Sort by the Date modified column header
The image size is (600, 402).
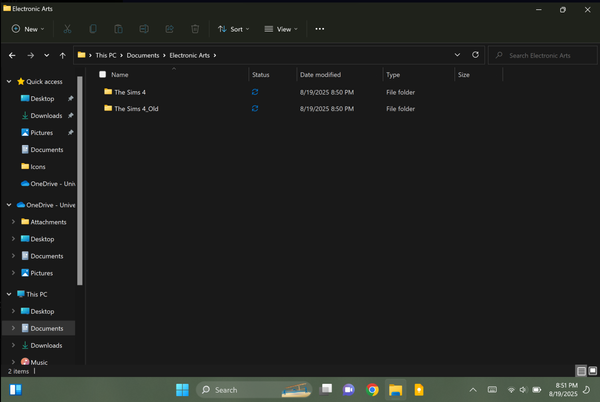point(320,75)
